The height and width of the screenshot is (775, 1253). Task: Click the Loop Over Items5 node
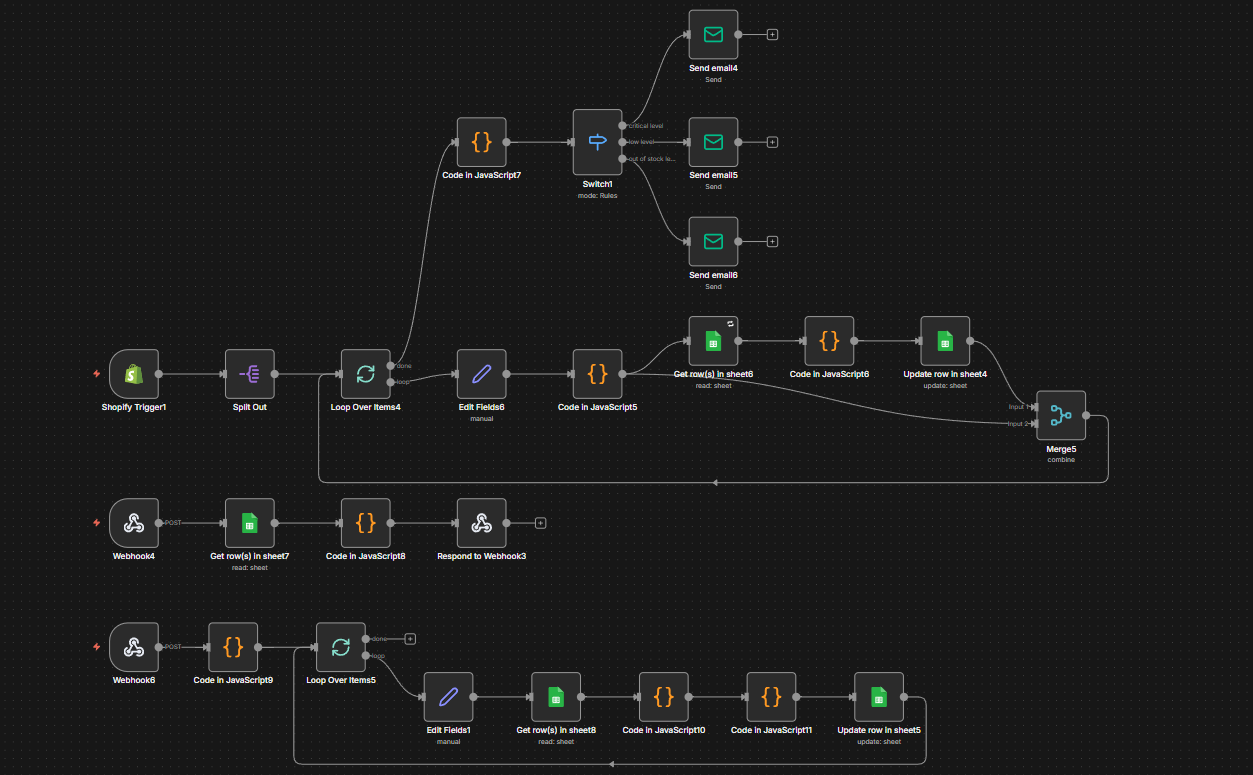[x=341, y=647]
